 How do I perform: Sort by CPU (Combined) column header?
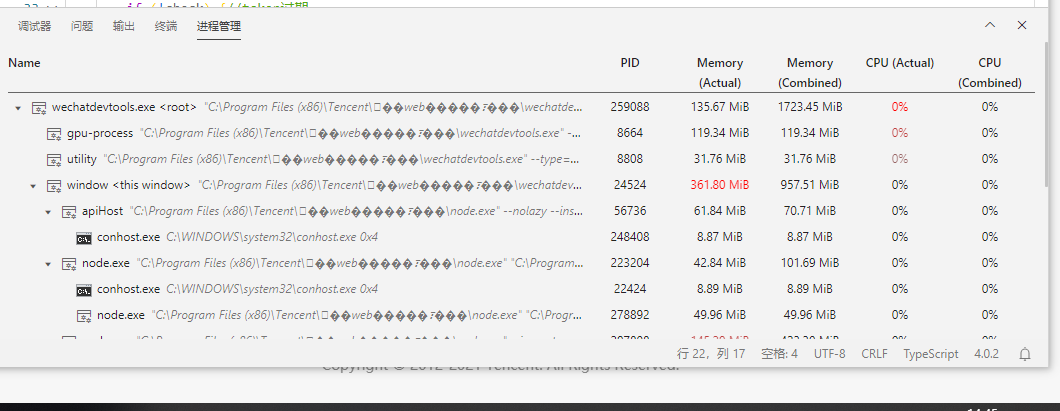coord(990,73)
